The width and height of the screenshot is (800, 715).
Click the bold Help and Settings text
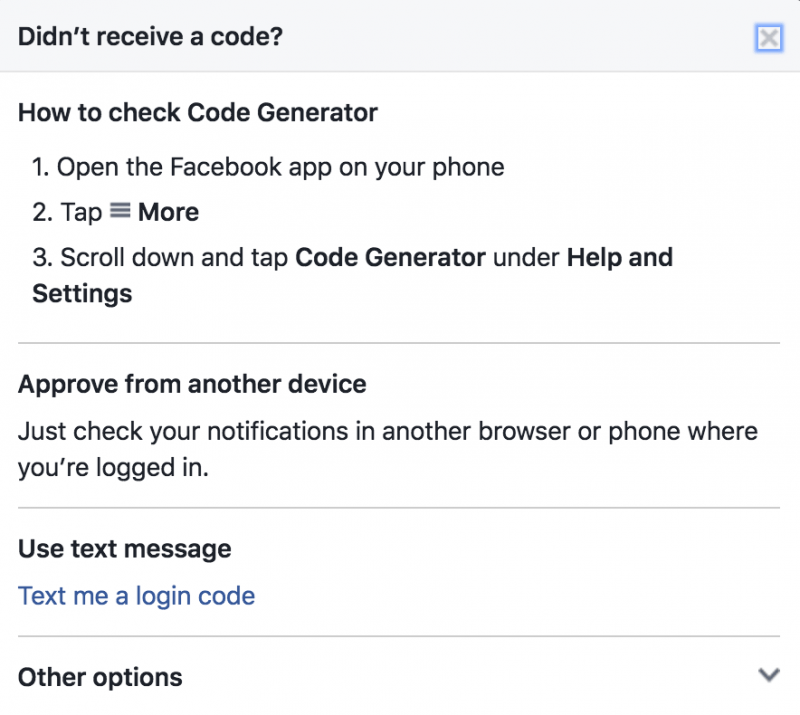coord(353,275)
